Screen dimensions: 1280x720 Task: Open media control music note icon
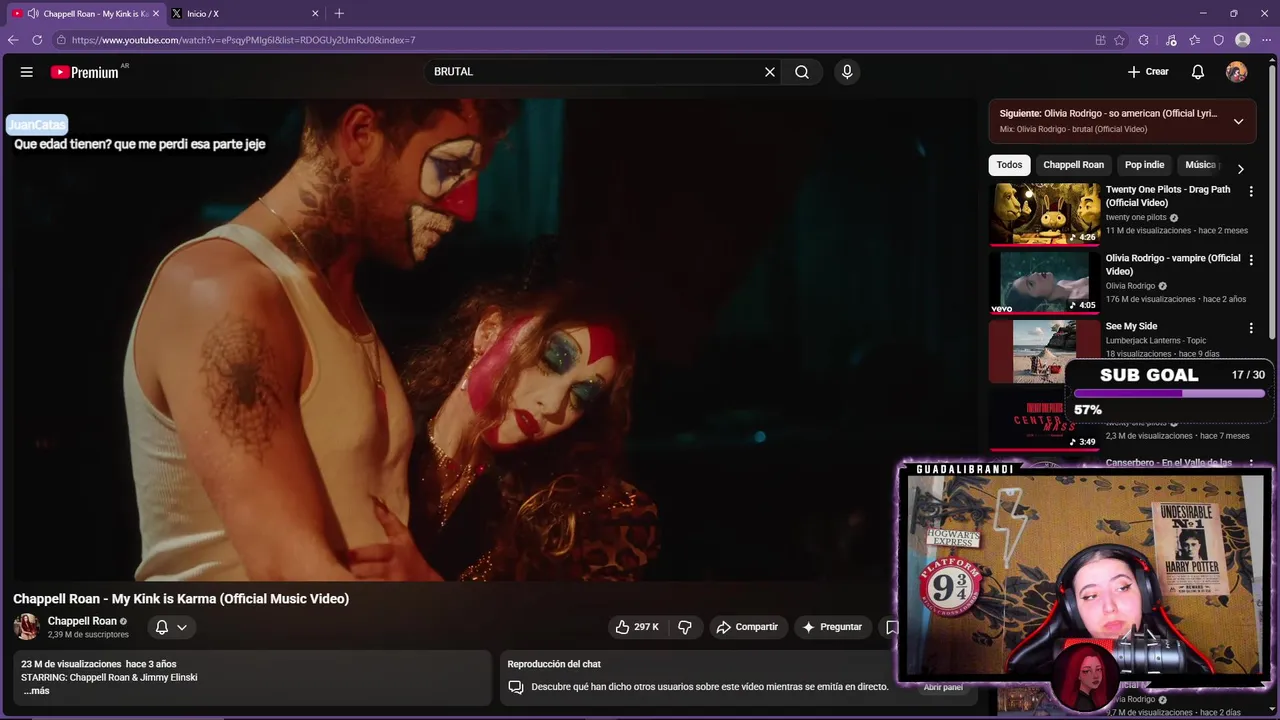pyautogui.click(x=1171, y=40)
